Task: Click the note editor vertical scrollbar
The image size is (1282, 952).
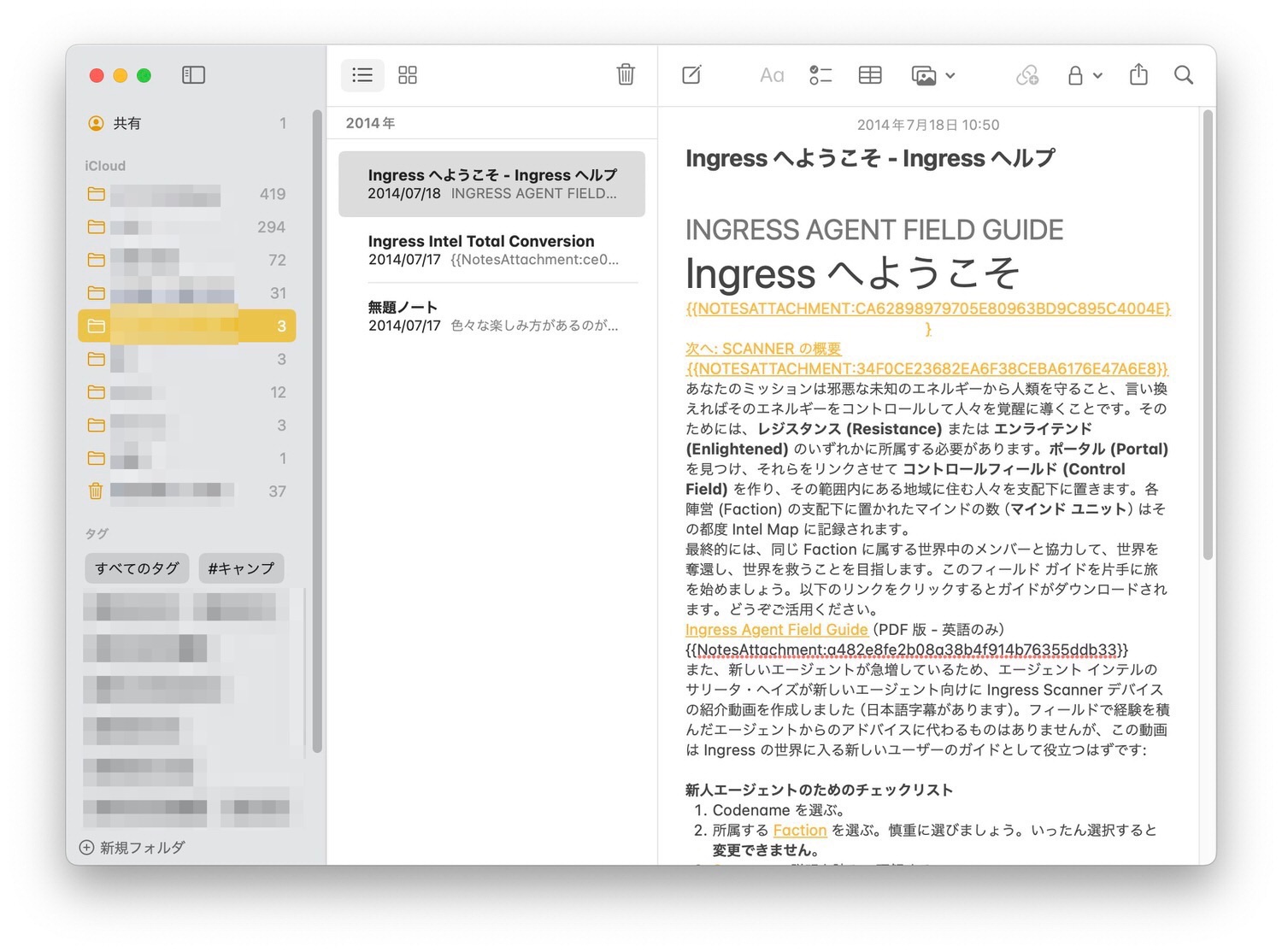Action: (x=1208, y=335)
